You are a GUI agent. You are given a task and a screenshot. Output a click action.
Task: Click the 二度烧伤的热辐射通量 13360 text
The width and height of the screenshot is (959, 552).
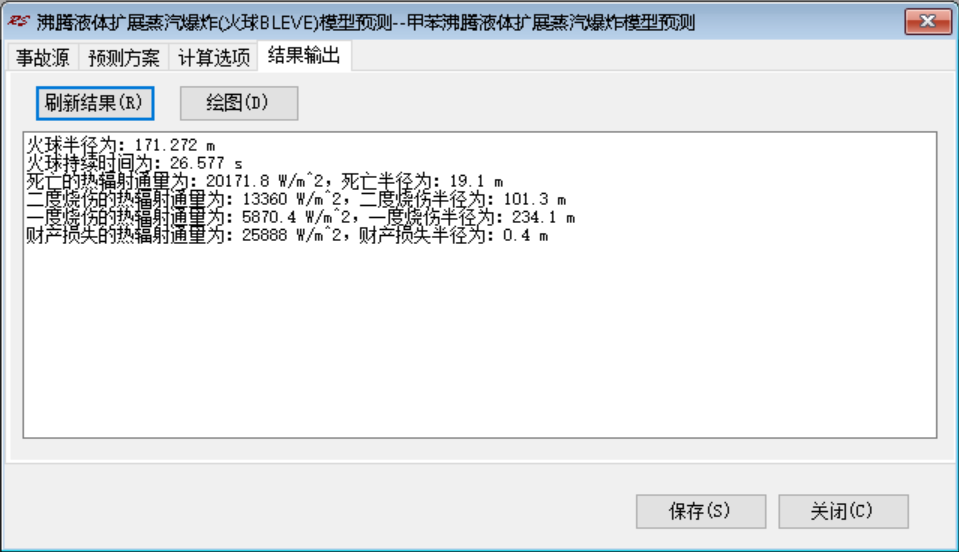point(157,199)
